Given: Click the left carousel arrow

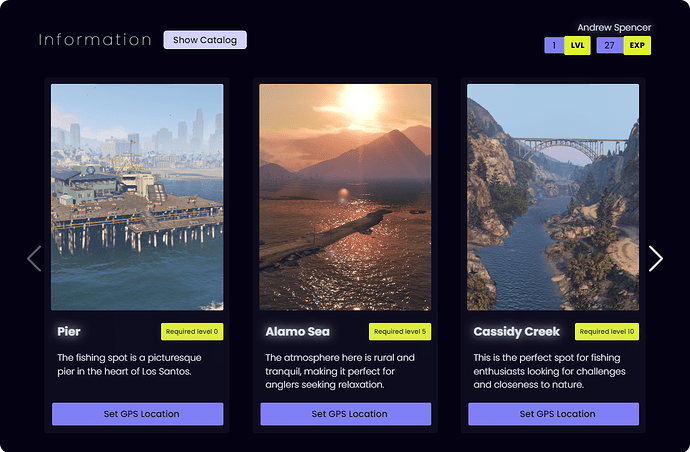Looking at the screenshot, I should (x=34, y=258).
